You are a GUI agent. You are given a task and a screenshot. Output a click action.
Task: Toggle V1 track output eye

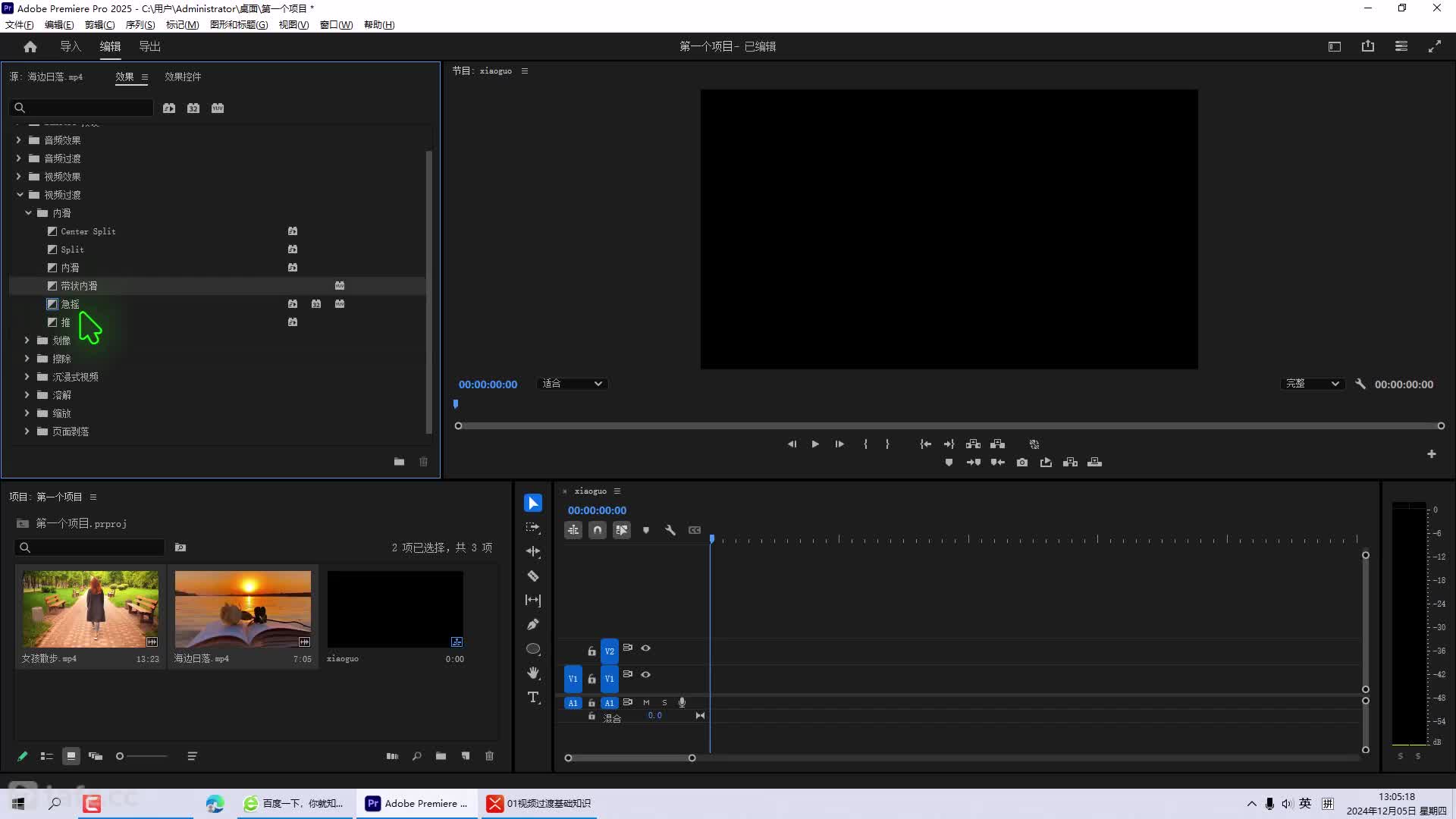646,675
